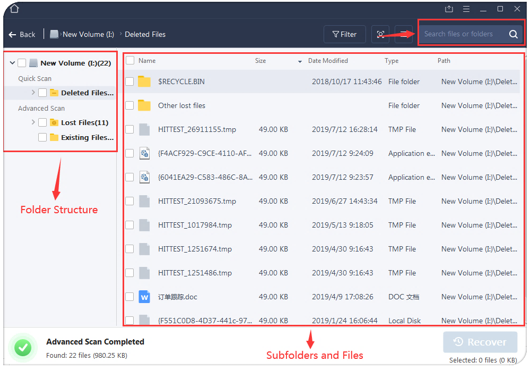The width and height of the screenshot is (529, 369).
Task: Check the Deleted Files tree checkbox
Action: 43,92
